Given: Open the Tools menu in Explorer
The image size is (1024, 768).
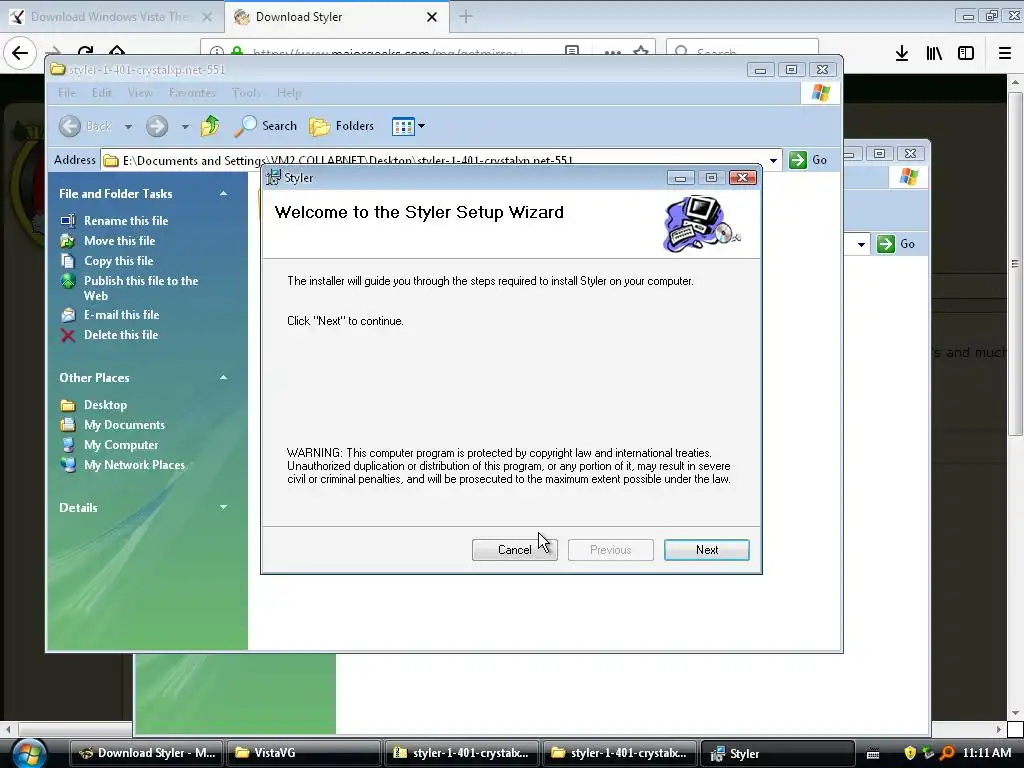Looking at the screenshot, I should coord(246,93).
